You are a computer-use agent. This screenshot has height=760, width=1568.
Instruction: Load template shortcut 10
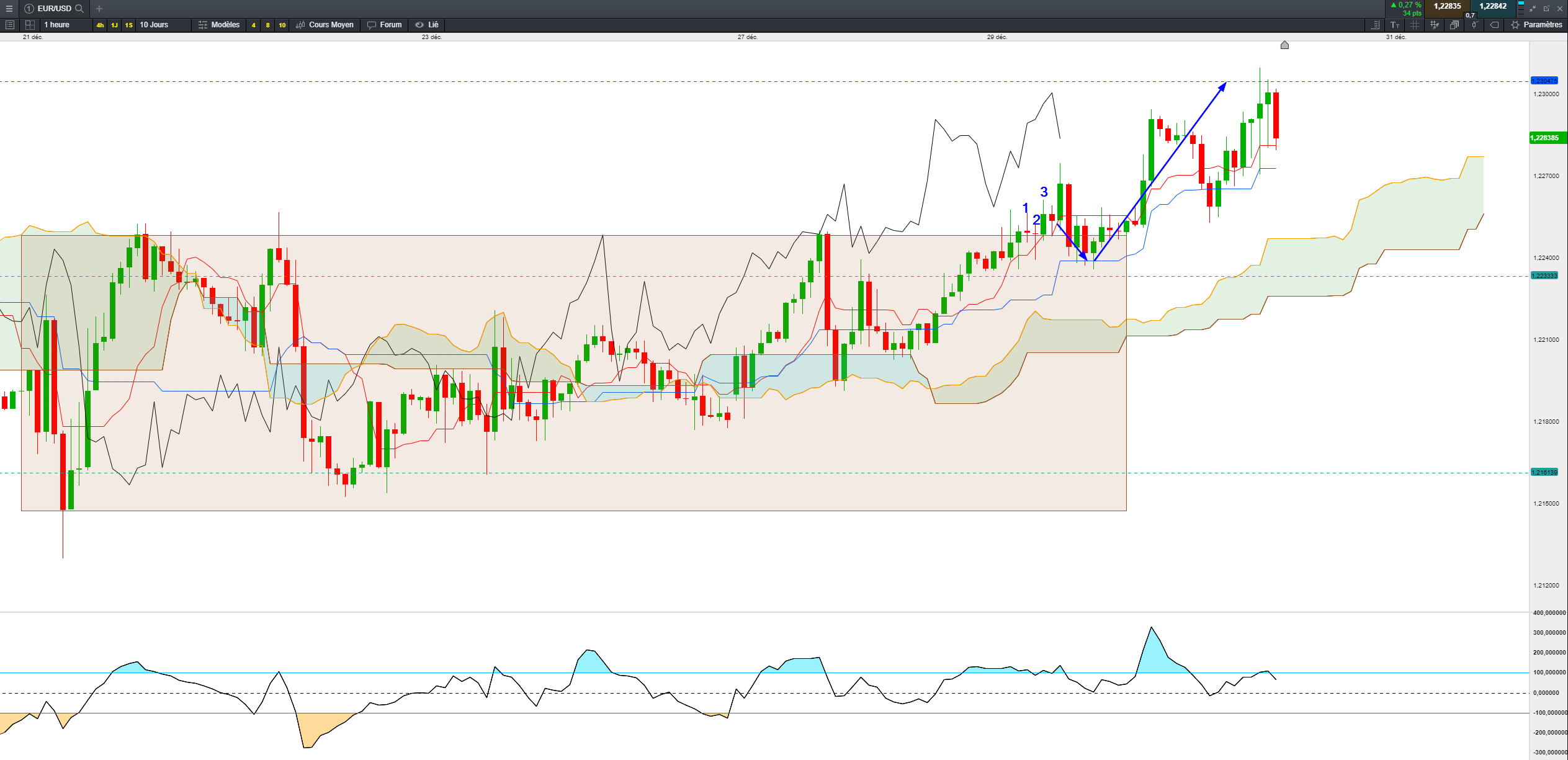(282, 25)
